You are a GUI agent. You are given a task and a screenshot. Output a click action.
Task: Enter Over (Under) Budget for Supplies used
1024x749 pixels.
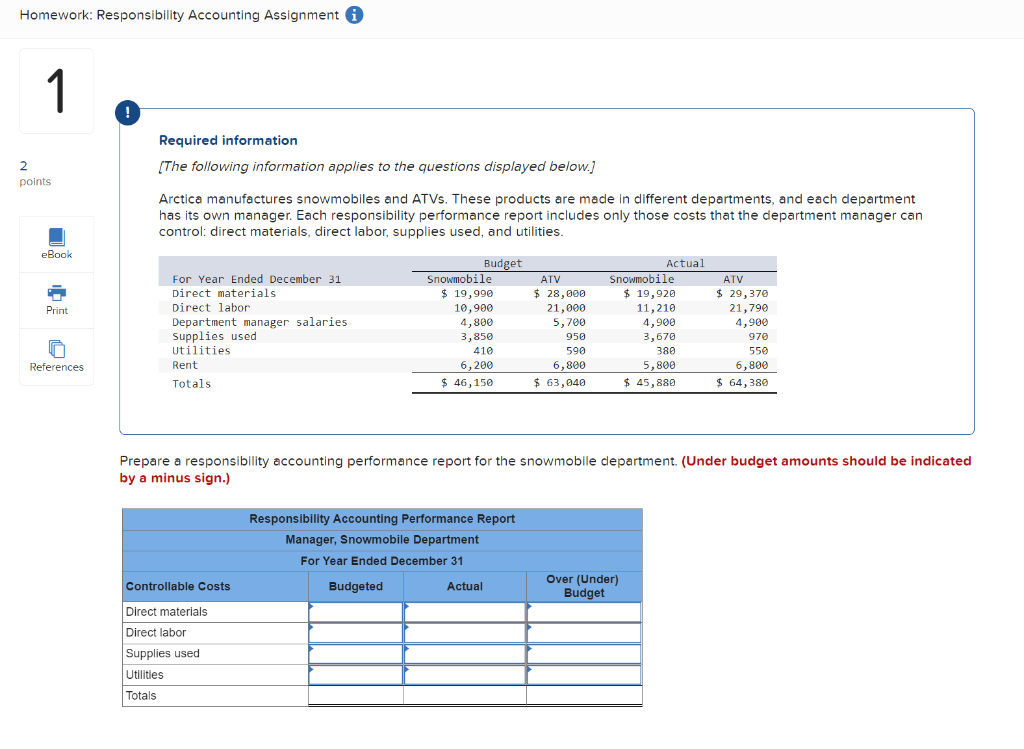pyautogui.click(x=583, y=653)
